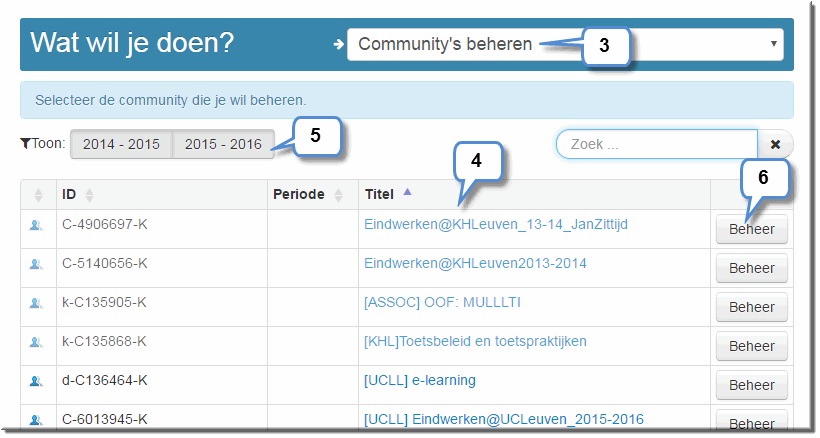Open [KHL]Toetsbeleid en toetspraktijken link
820x438 pixels.
coord(475,341)
